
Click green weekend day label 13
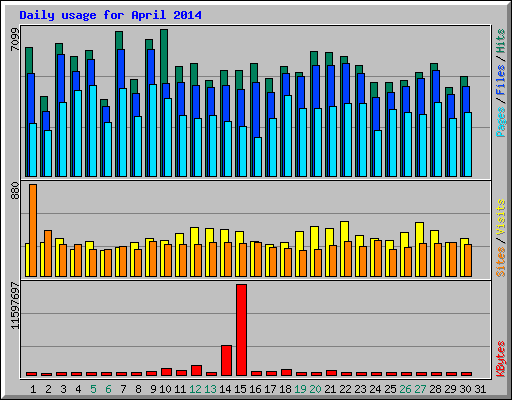tap(210, 389)
